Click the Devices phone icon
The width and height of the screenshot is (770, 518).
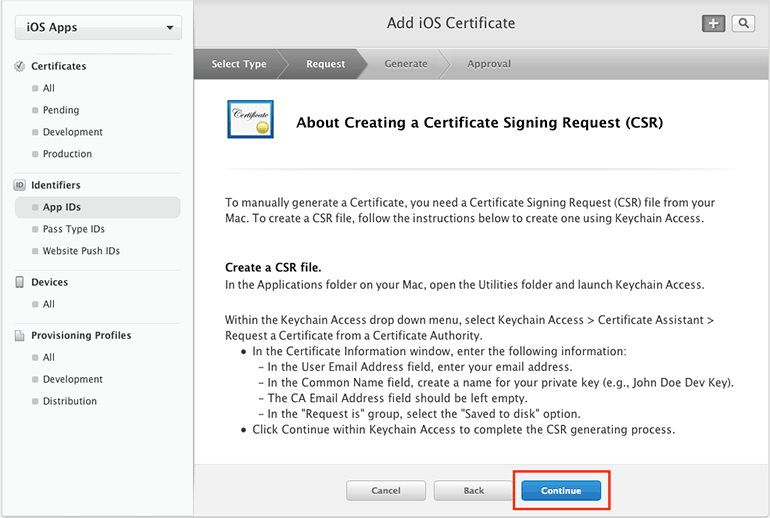19,283
